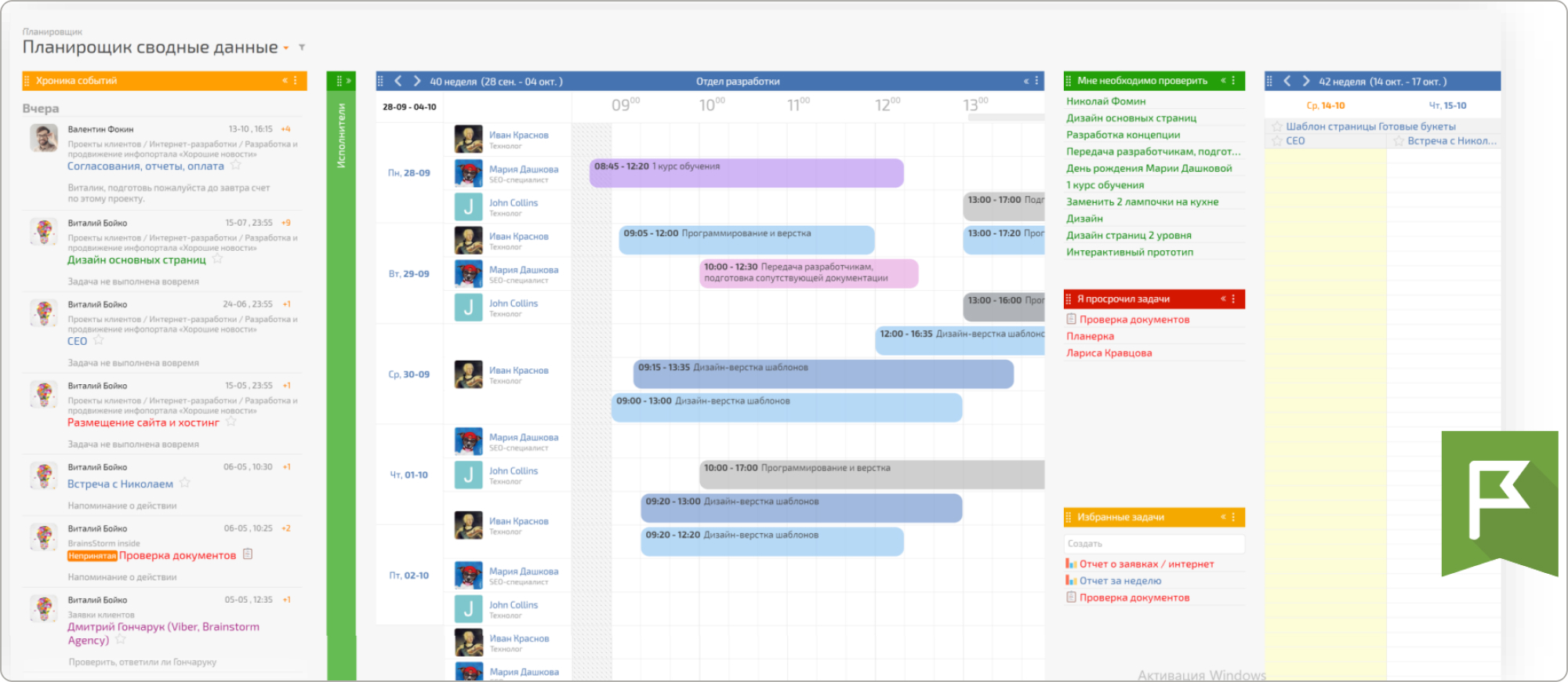Viewport: 1568px width, 682px height.
Task: Open the Планерка overdue task
Action: tap(1090, 336)
